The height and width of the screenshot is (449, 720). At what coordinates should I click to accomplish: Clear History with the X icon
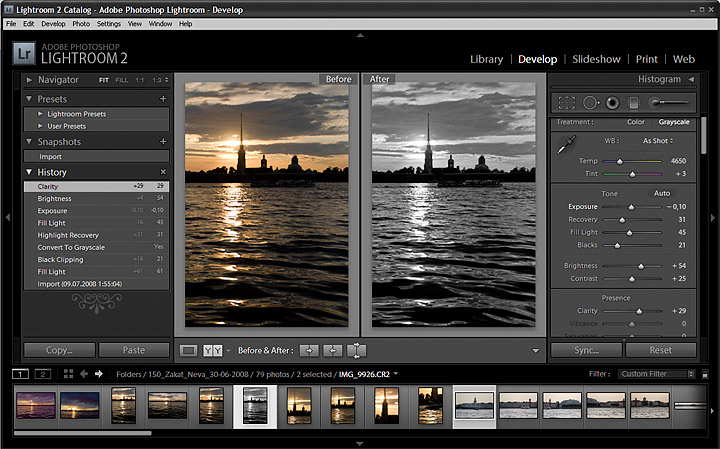163,172
